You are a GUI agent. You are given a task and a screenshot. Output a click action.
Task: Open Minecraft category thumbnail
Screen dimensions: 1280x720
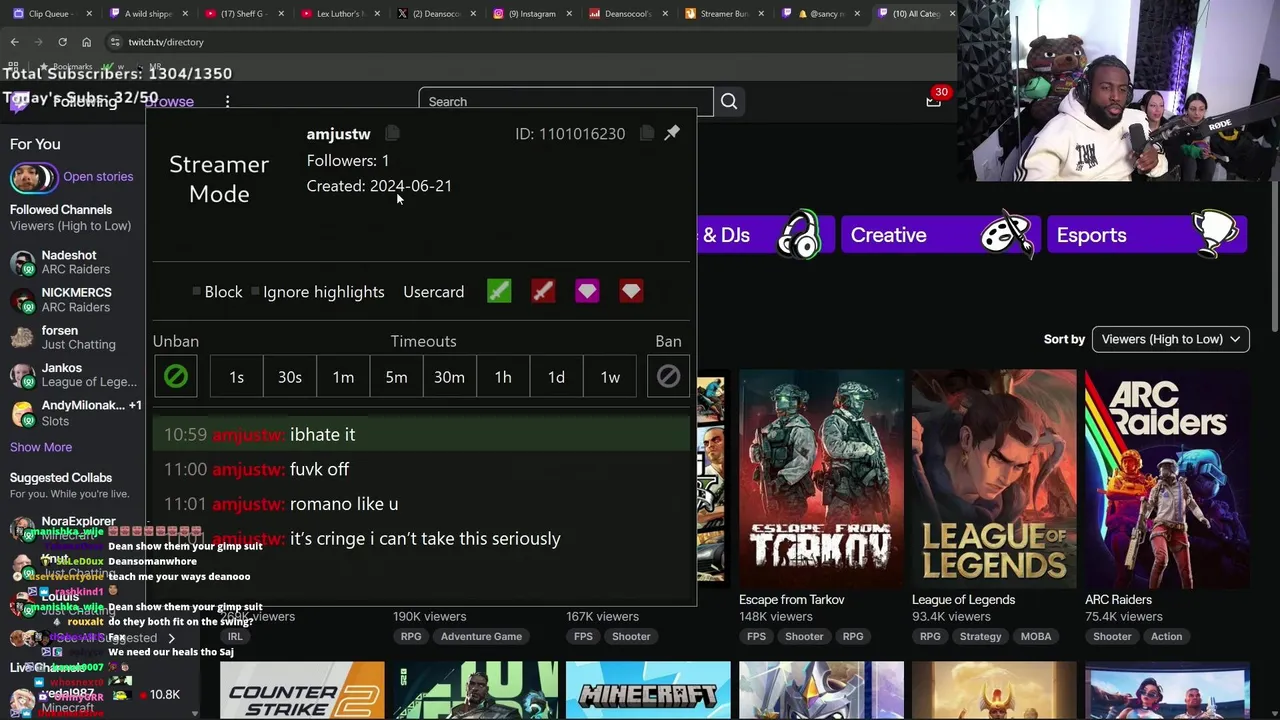tap(648, 691)
